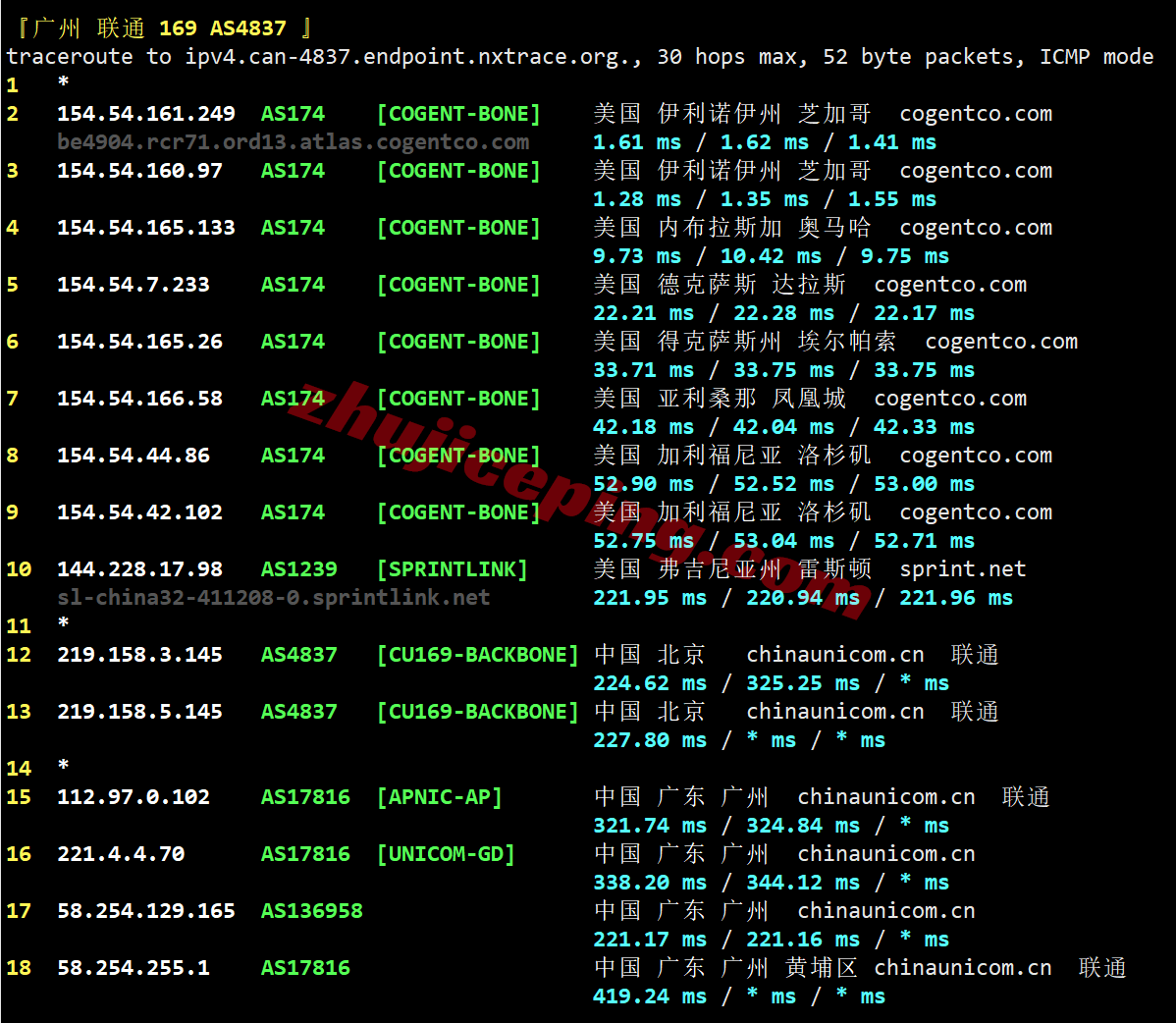This screenshot has width=1176, height=1023.
Task: Click AS17816 on hop 18
Action: pyautogui.click(x=305, y=968)
